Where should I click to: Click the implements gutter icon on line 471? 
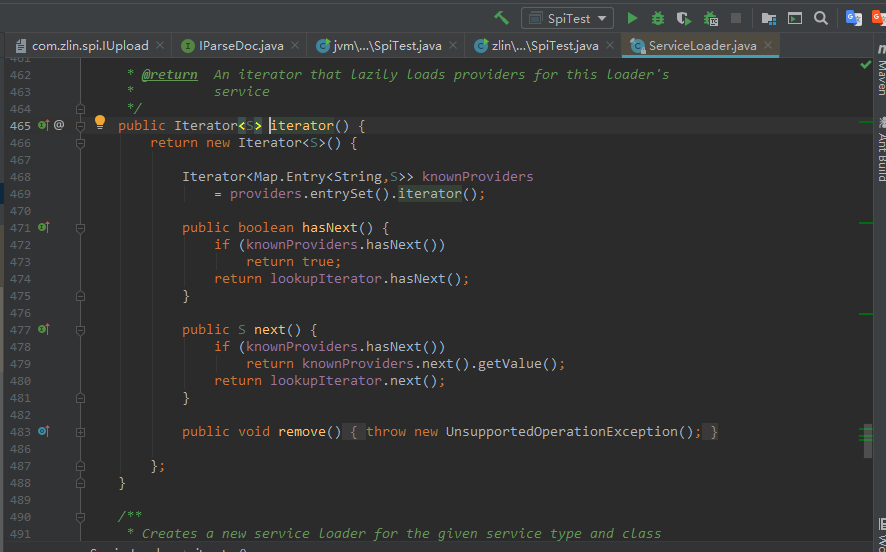tap(44, 227)
